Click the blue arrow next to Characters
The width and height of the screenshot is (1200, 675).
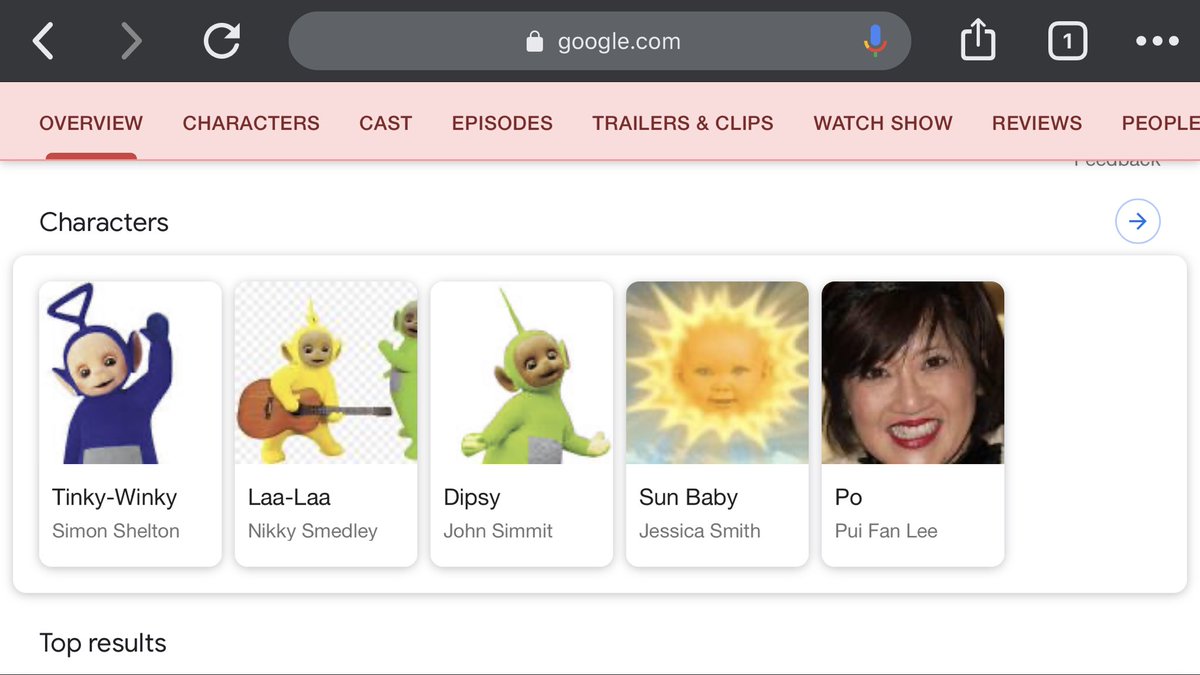click(1137, 221)
